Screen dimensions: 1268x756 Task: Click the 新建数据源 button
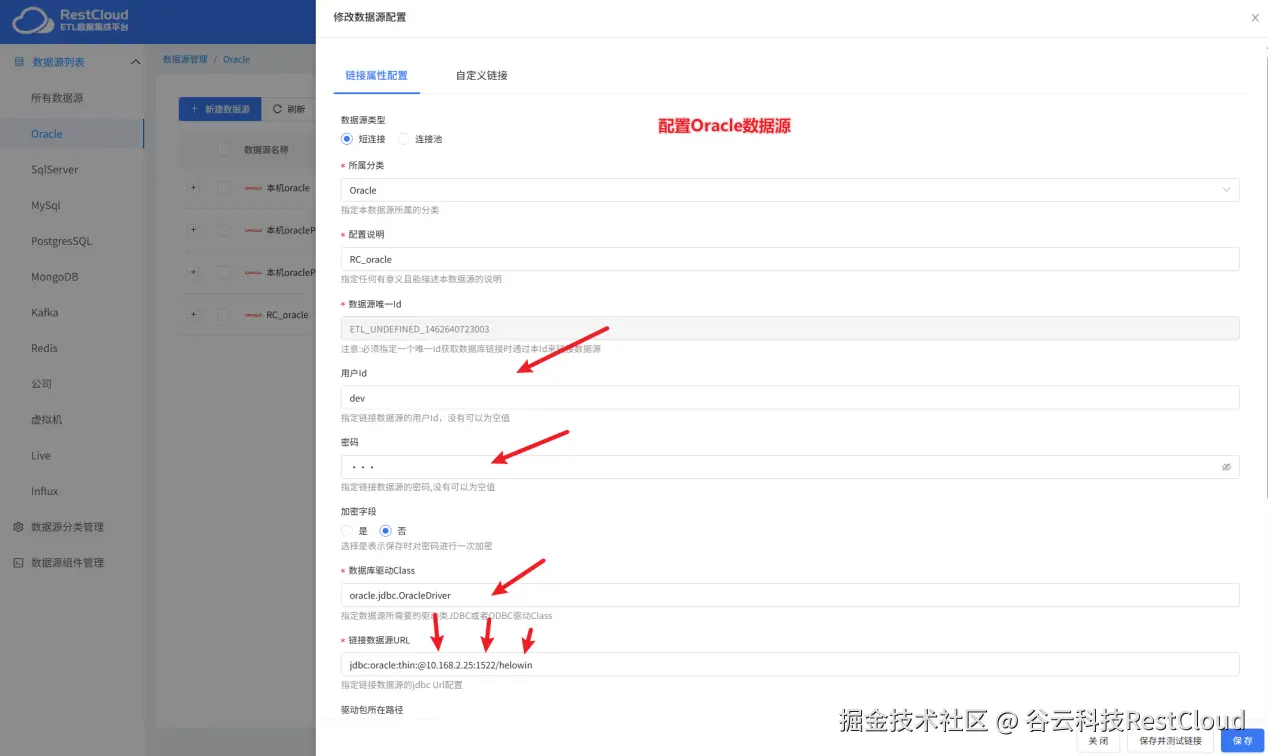pos(220,109)
